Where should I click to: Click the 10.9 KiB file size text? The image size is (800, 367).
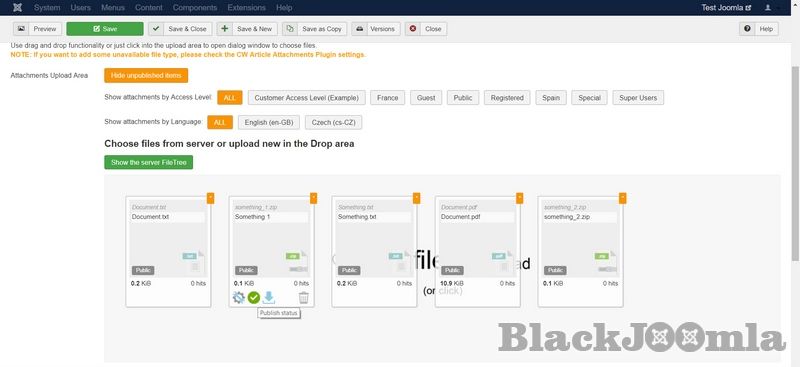click(452, 283)
